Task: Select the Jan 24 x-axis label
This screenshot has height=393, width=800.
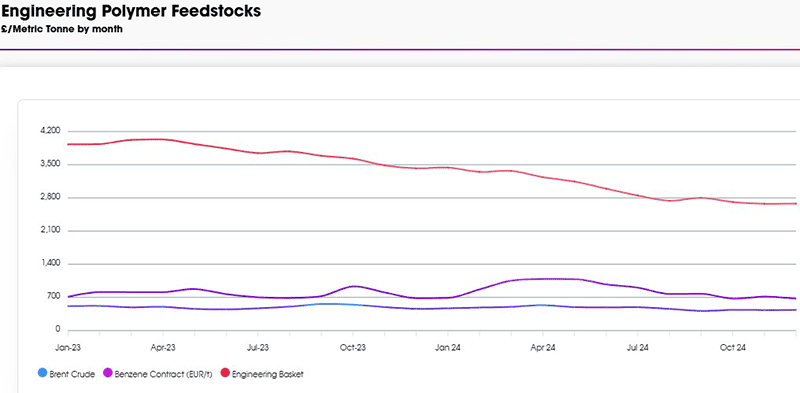Action: click(447, 348)
